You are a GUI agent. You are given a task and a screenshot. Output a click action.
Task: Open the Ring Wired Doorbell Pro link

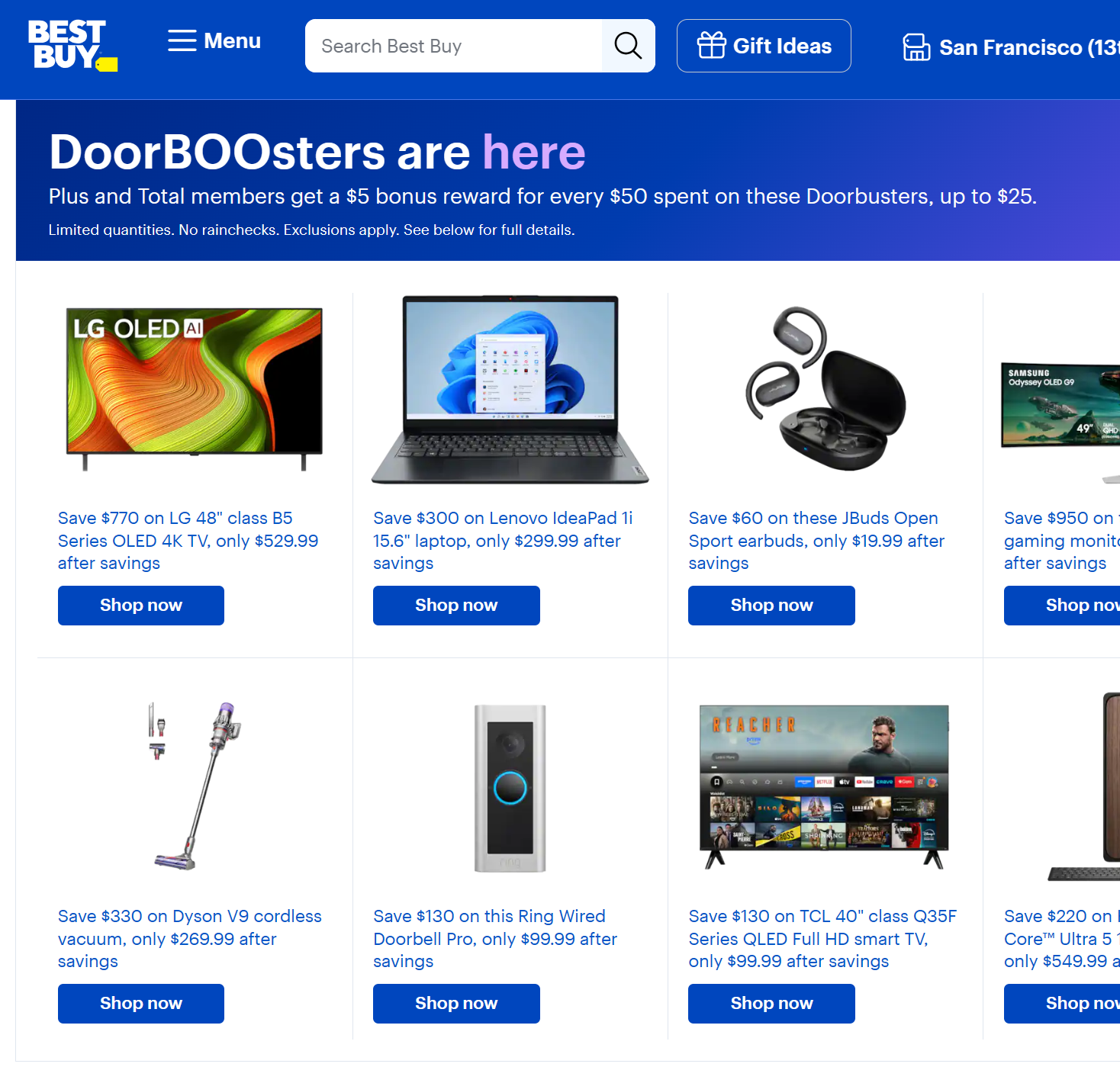coord(495,939)
